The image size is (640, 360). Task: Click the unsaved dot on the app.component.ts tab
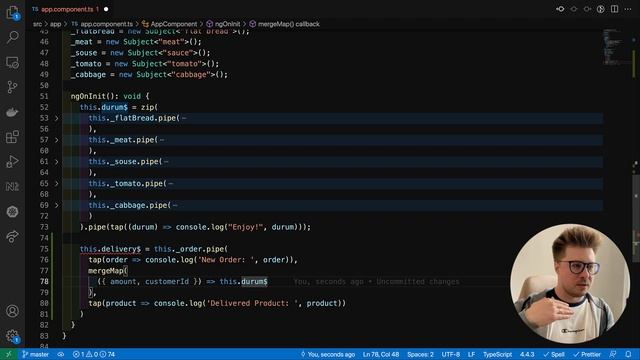click(x=106, y=9)
